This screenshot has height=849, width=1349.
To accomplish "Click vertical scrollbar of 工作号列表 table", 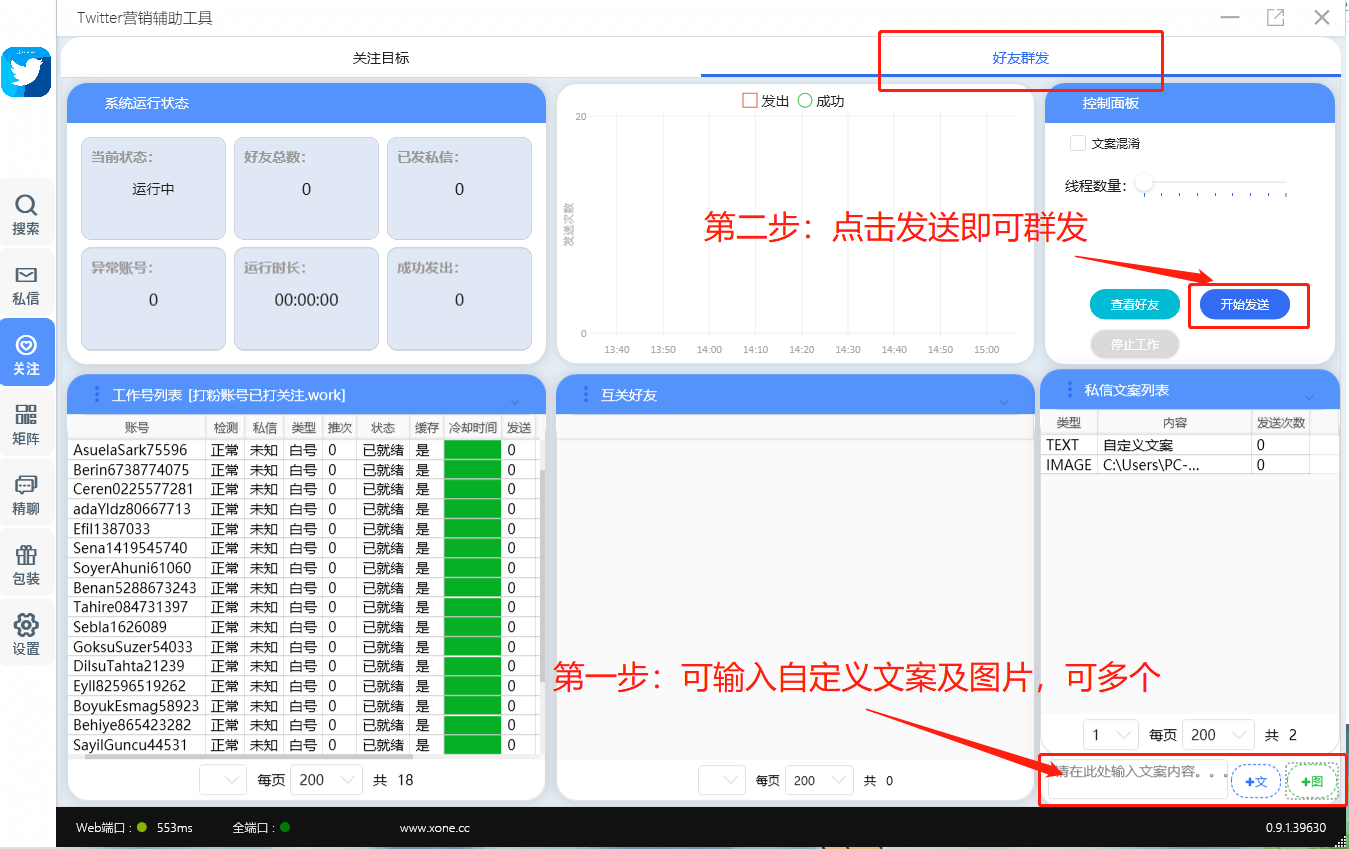I will click(x=543, y=575).
